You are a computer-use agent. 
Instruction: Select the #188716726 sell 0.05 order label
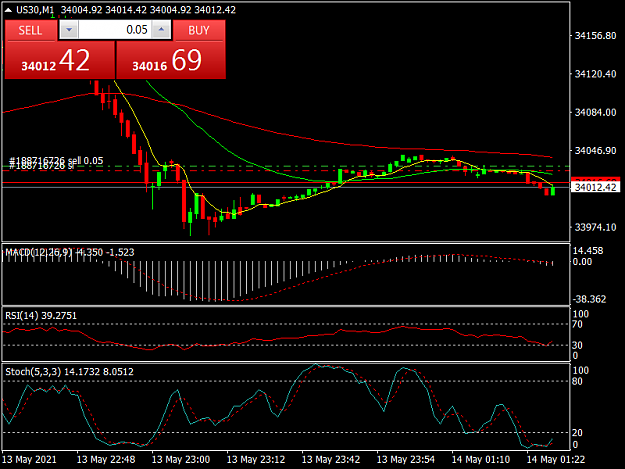[56, 161]
